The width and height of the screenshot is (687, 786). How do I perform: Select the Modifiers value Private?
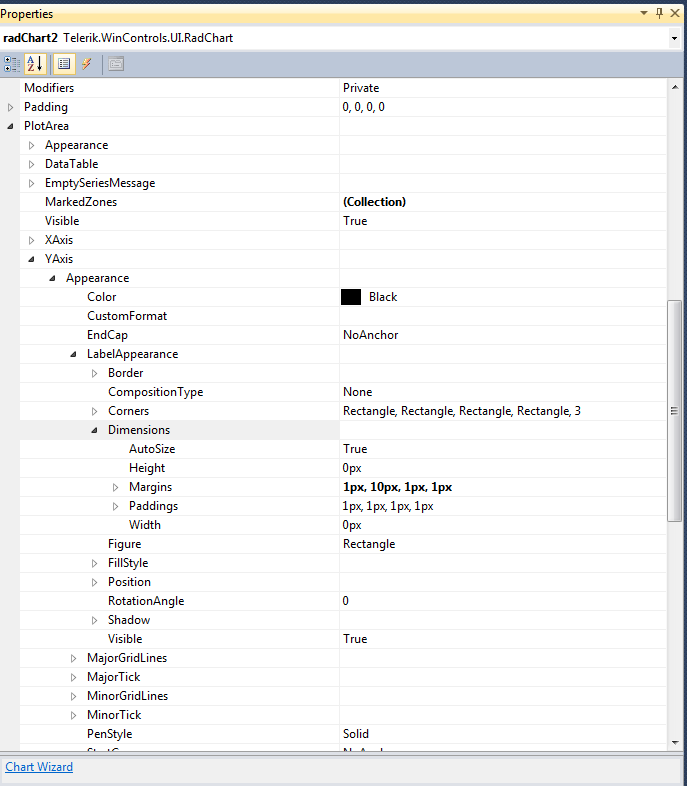(361, 88)
